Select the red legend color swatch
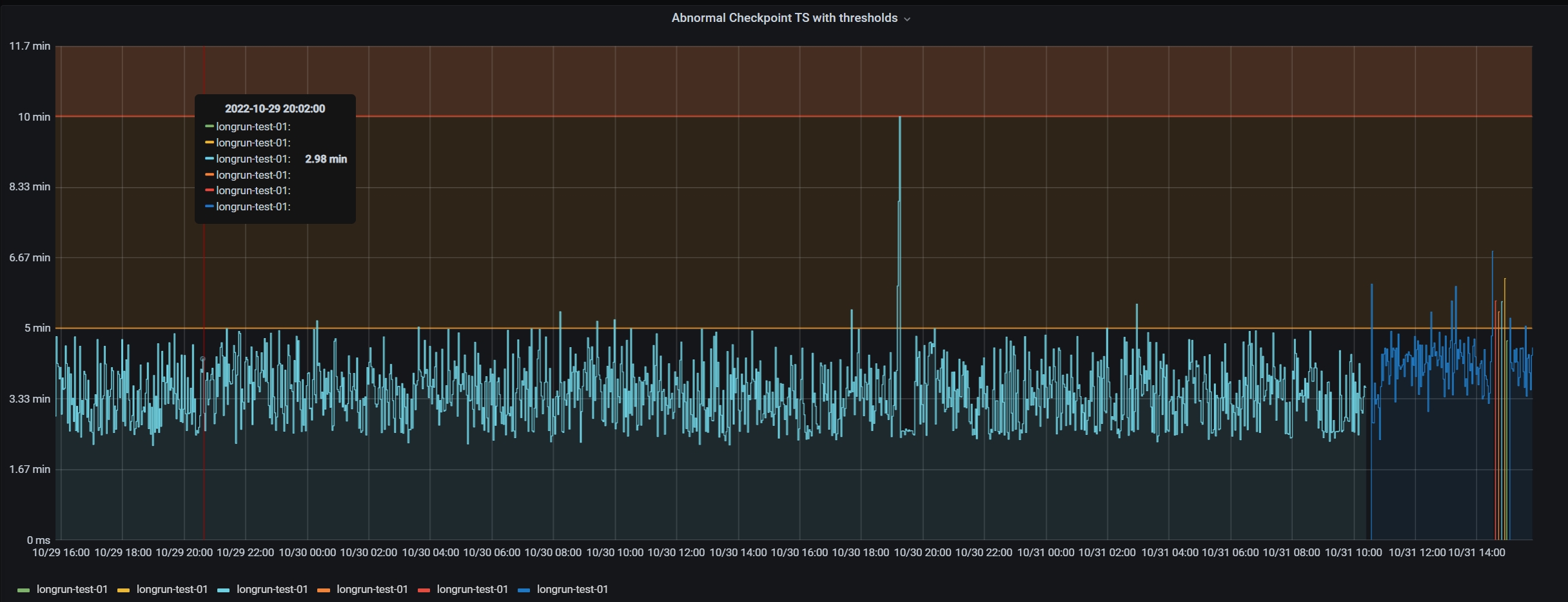This screenshot has height=602, width=1568. pos(425,590)
